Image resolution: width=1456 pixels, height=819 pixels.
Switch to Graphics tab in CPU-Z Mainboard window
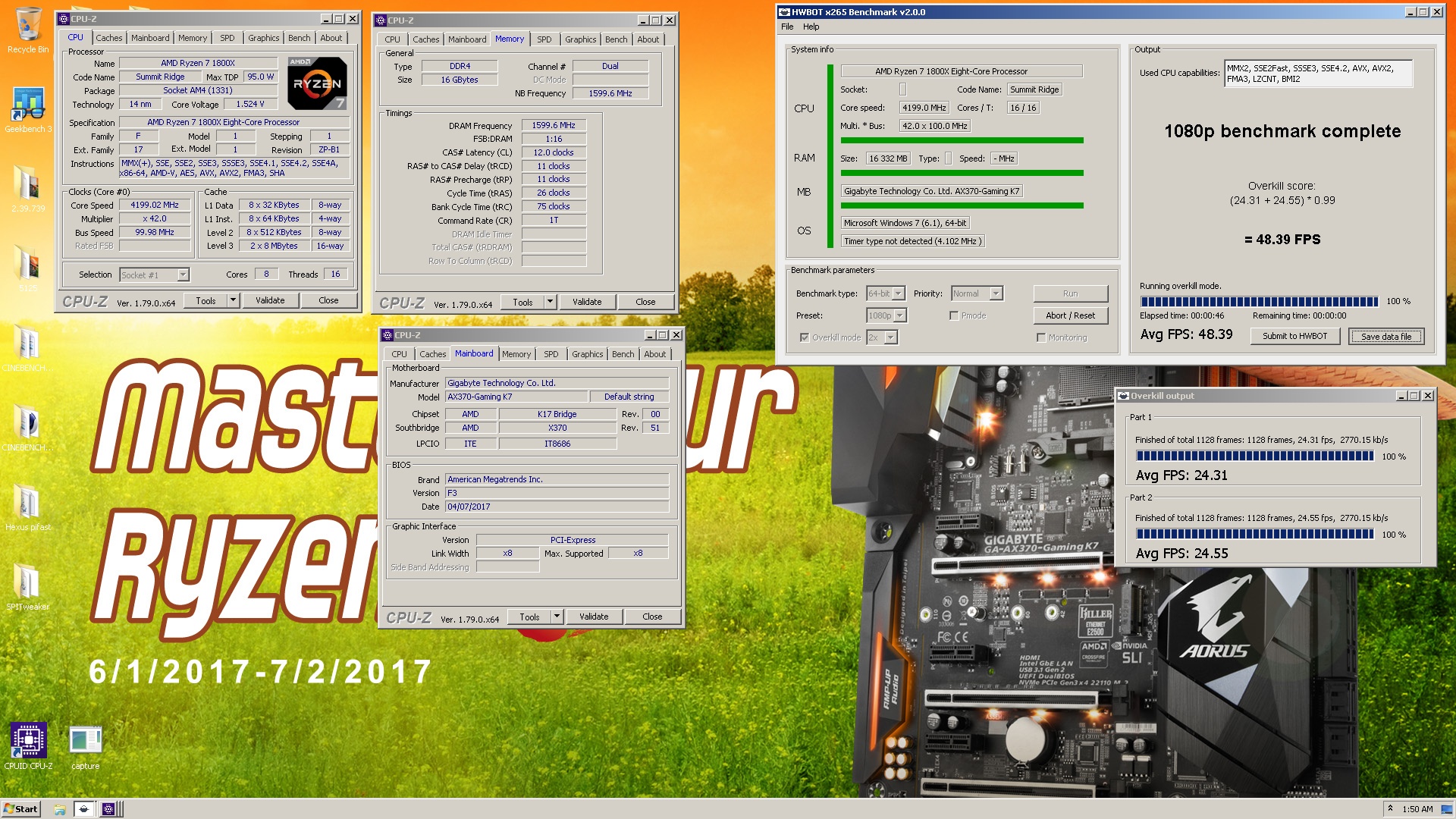coord(587,354)
